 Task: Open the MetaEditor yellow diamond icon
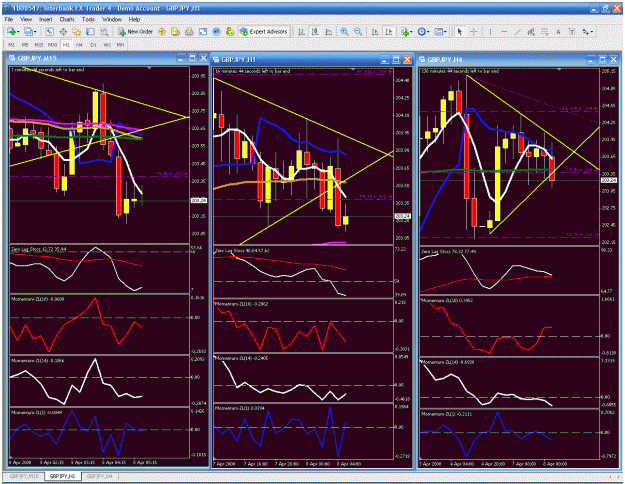162,31
